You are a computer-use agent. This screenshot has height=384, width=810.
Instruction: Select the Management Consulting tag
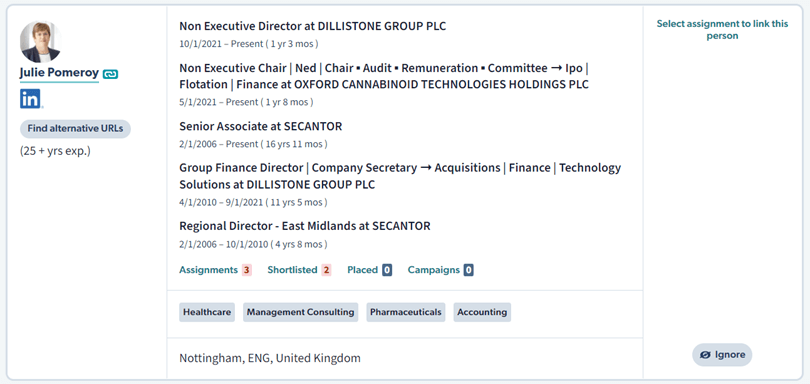pos(300,312)
